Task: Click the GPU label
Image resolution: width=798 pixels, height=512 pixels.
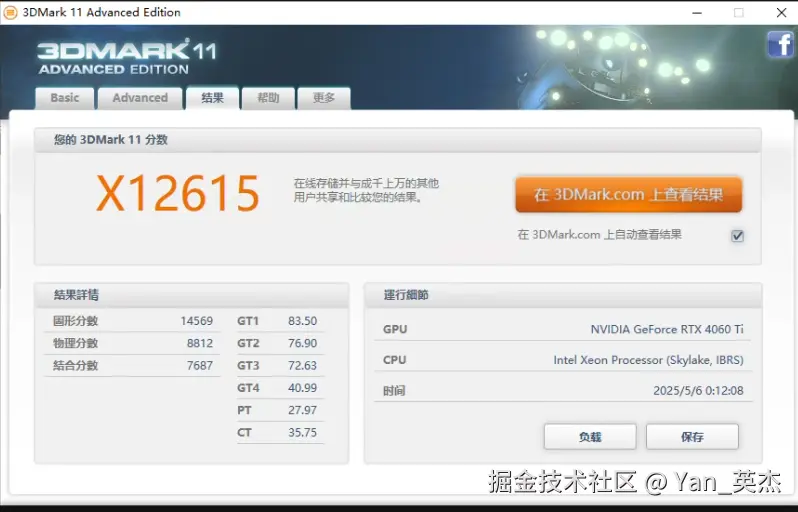Action: [x=395, y=329]
